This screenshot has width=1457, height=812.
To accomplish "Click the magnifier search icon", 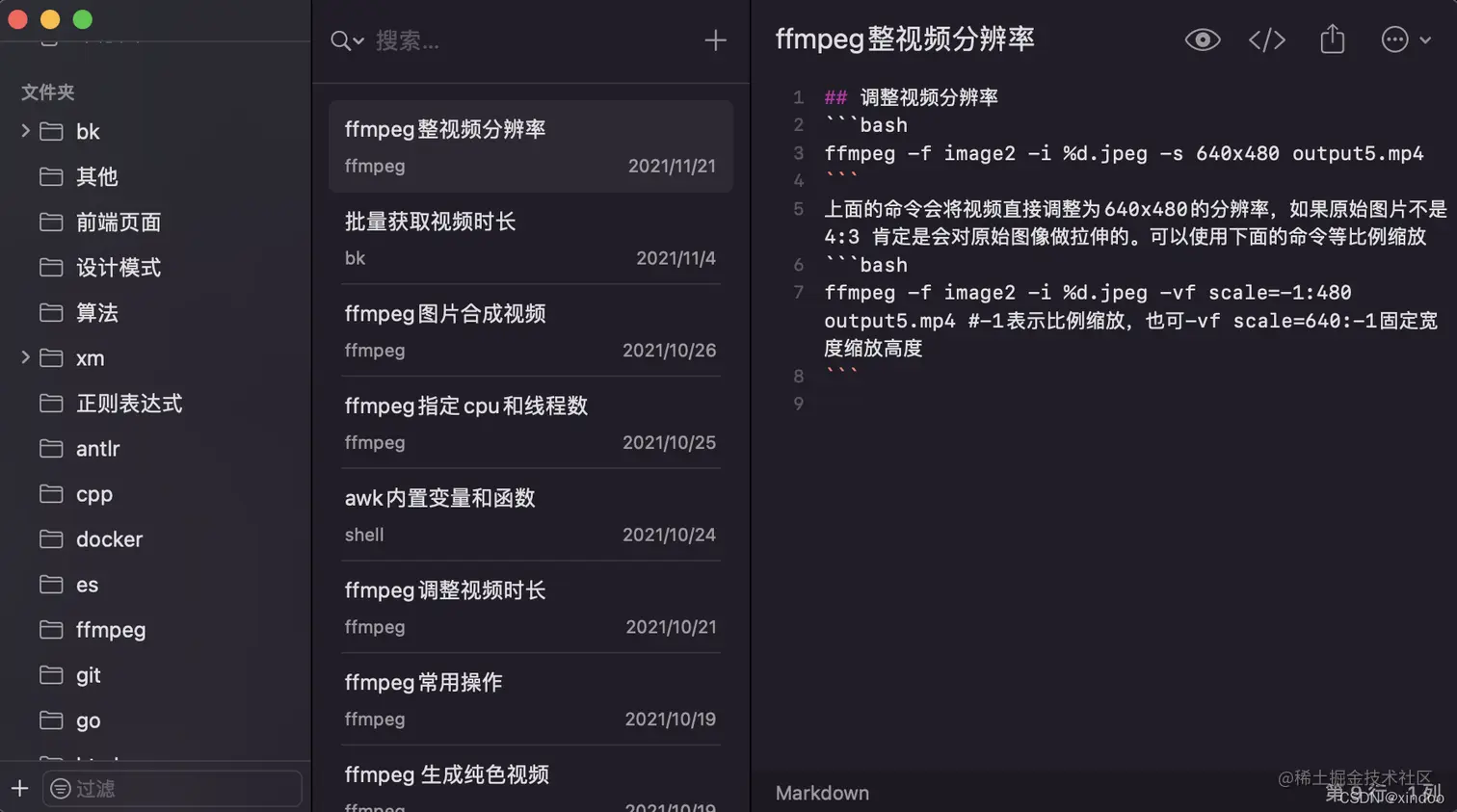I will tap(339, 40).
